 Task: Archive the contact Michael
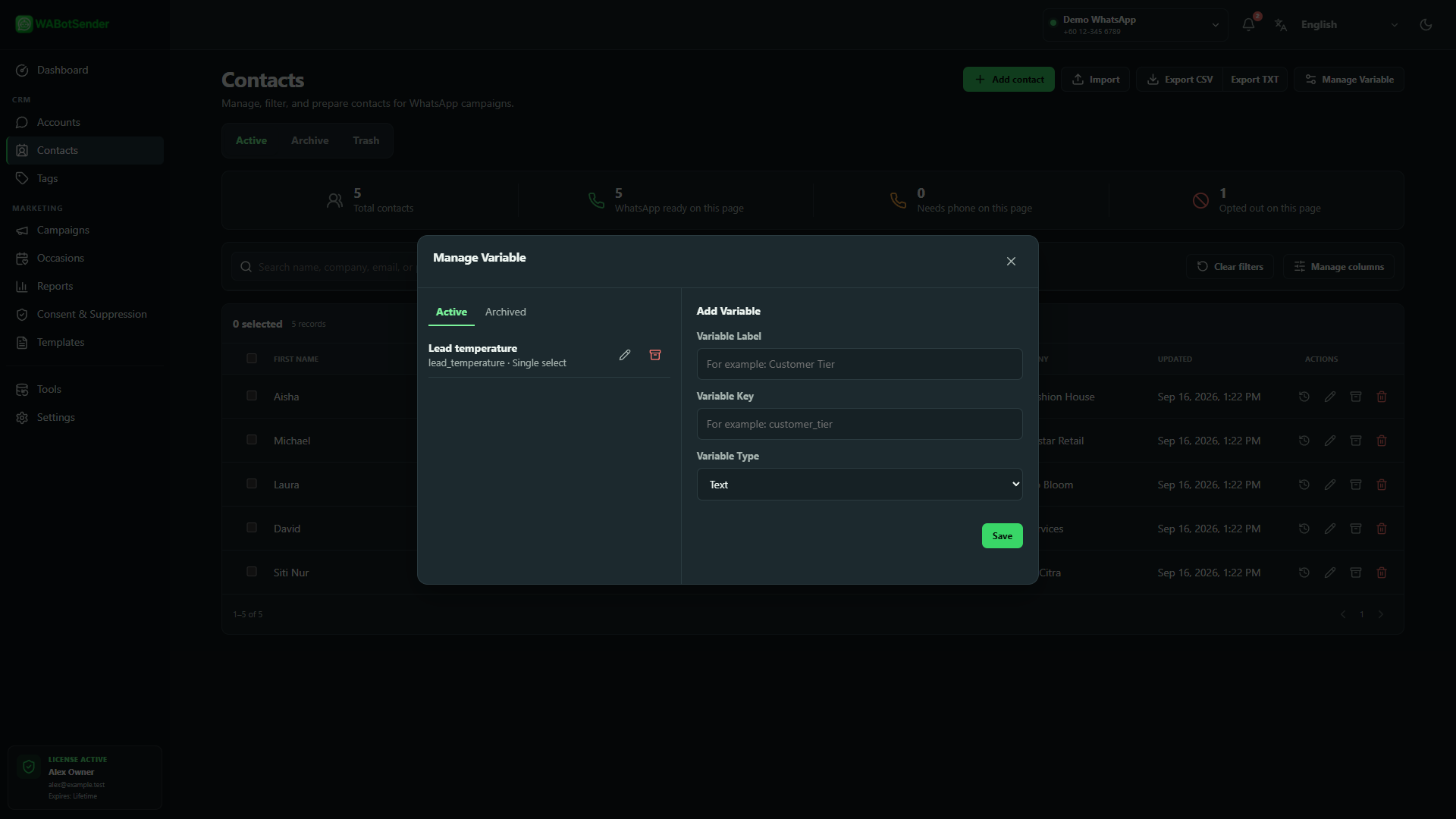pyautogui.click(x=1356, y=441)
